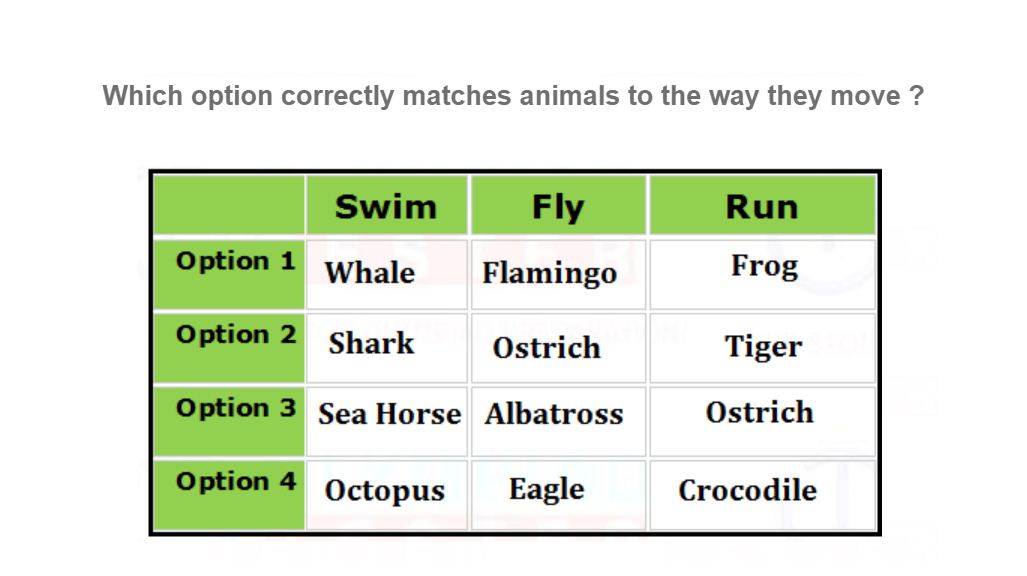
Task: Click the Frog cell
Action: tap(764, 267)
